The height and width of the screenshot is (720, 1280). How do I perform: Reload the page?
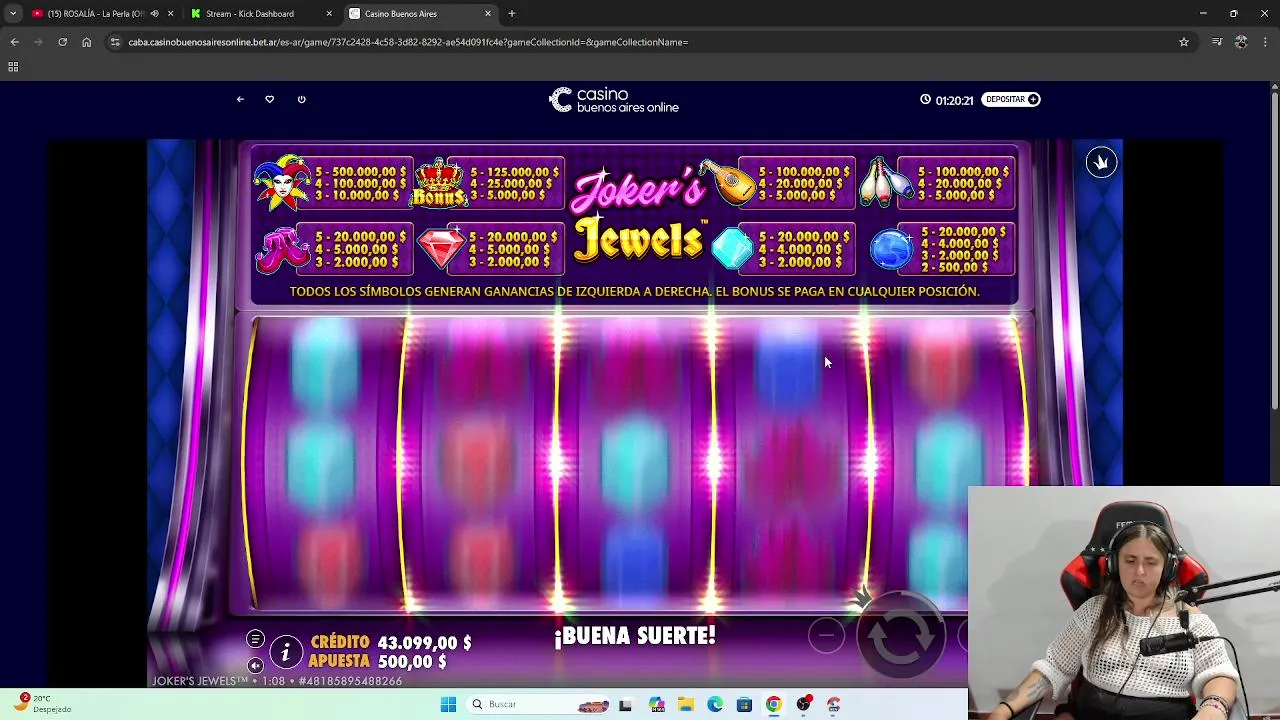point(62,42)
